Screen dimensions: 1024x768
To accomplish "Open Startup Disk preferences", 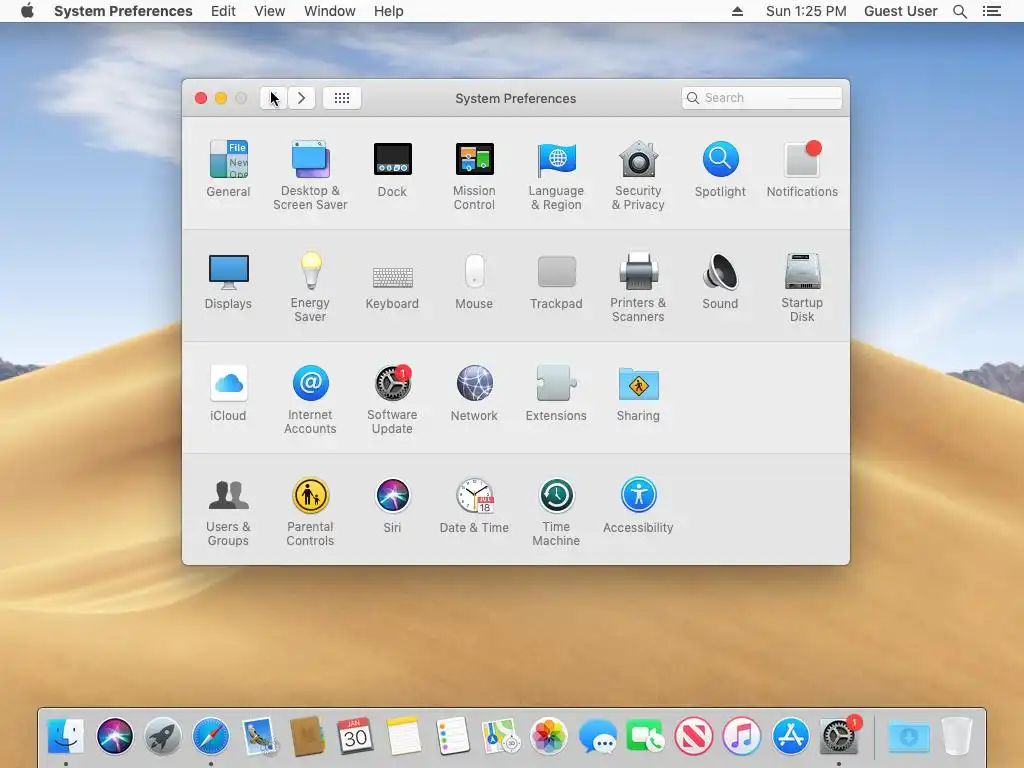I will click(x=802, y=287).
